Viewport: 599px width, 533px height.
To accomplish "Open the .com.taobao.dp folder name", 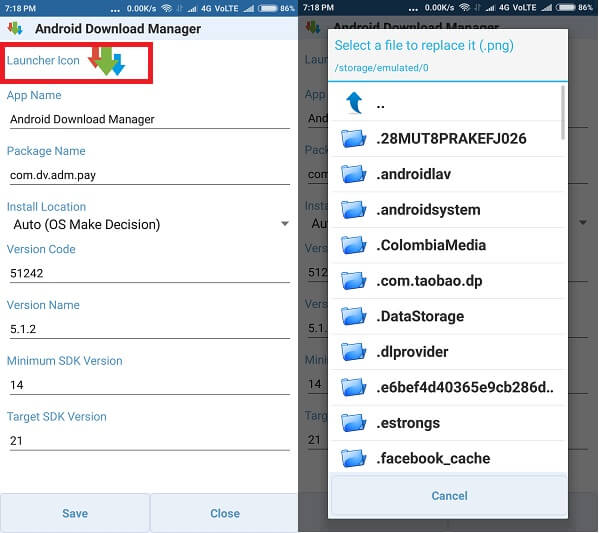I will (x=429, y=281).
